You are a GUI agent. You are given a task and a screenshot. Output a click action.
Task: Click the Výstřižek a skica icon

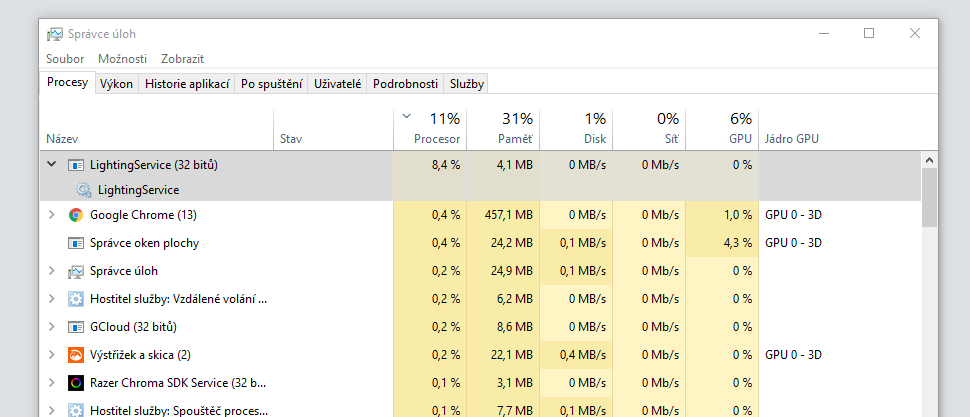tap(76, 355)
